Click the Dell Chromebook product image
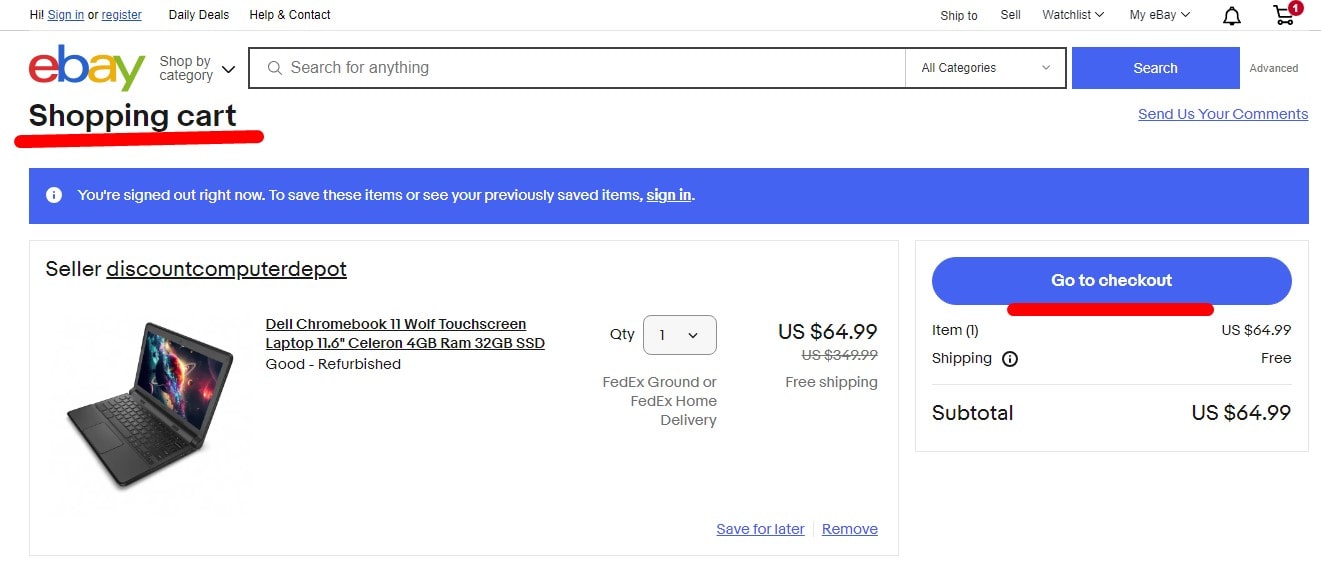The width and height of the screenshot is (1321, 585). [150, 404]
